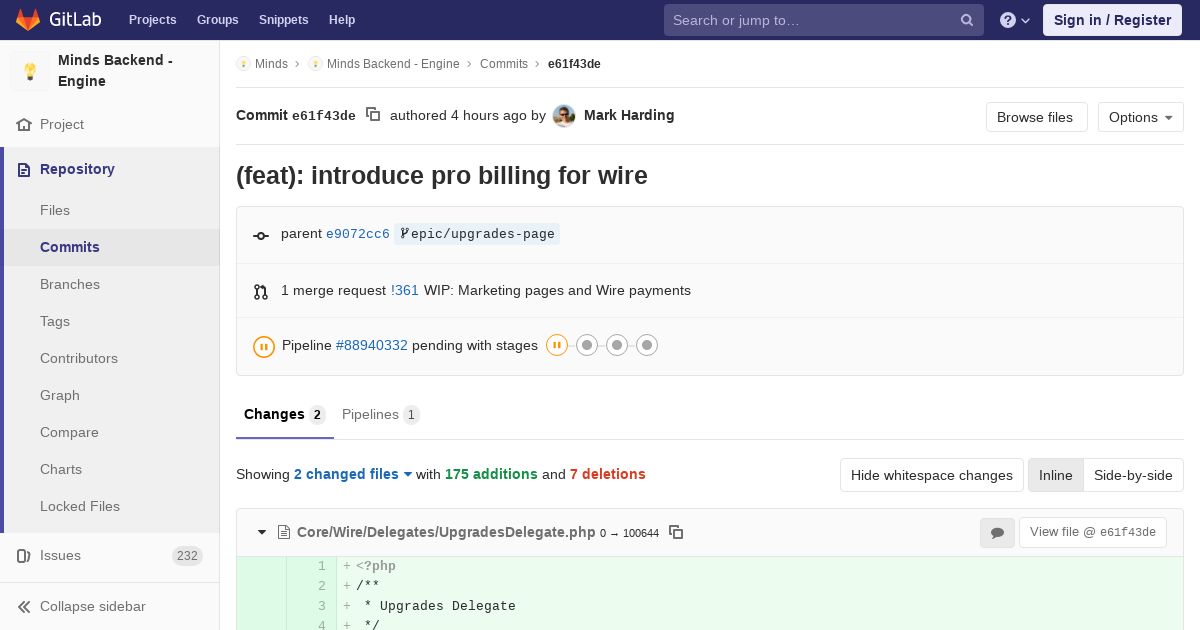
Task: Click the pending pipeline status icon
Action: pos(264,346)
